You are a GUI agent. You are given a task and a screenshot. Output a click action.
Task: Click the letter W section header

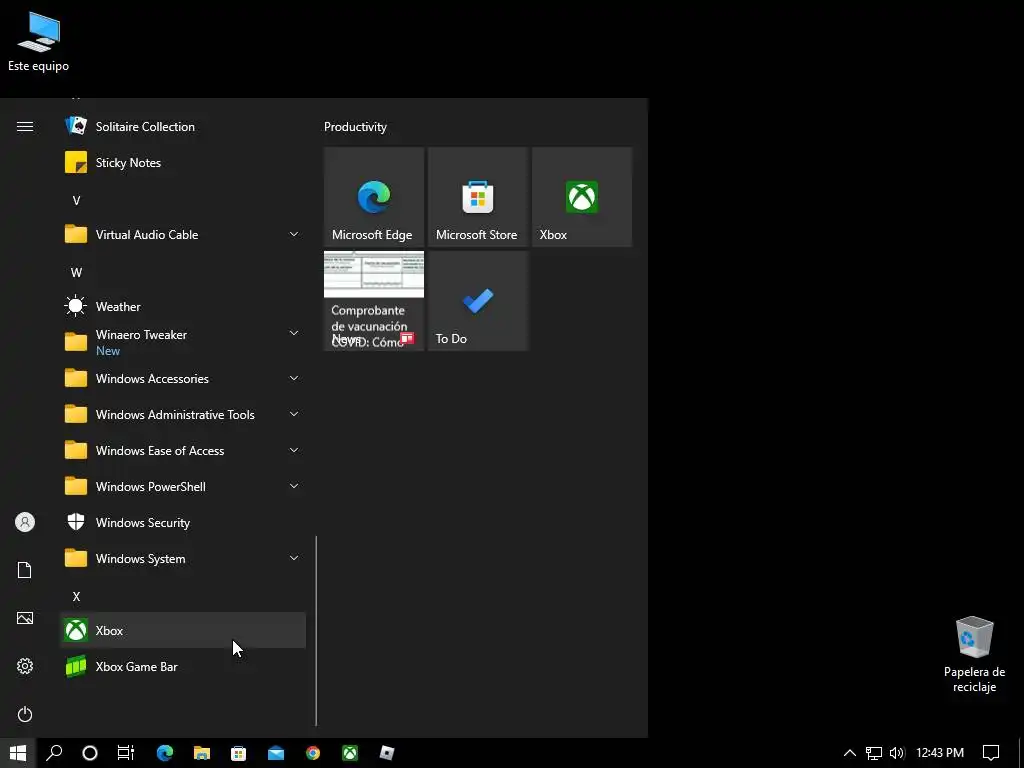(76, 272)
